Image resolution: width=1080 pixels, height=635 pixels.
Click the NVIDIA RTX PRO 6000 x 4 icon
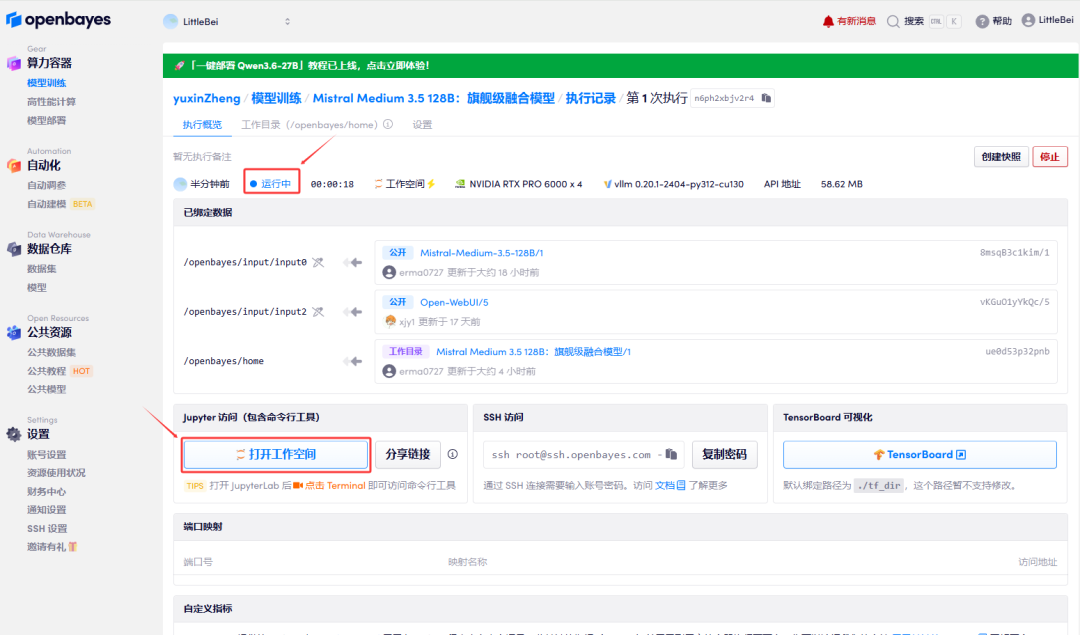(x=459, y=184)
